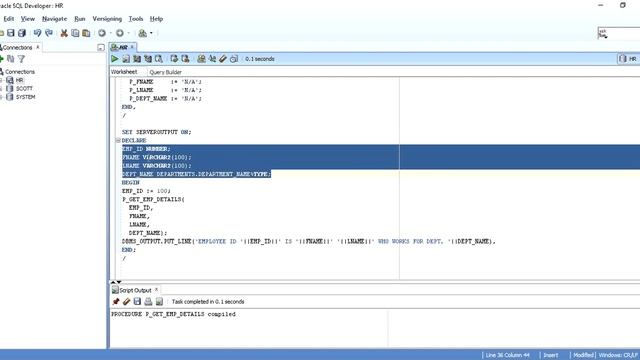Open the Edit menu

pyautogui.click(x=9, y=19)
